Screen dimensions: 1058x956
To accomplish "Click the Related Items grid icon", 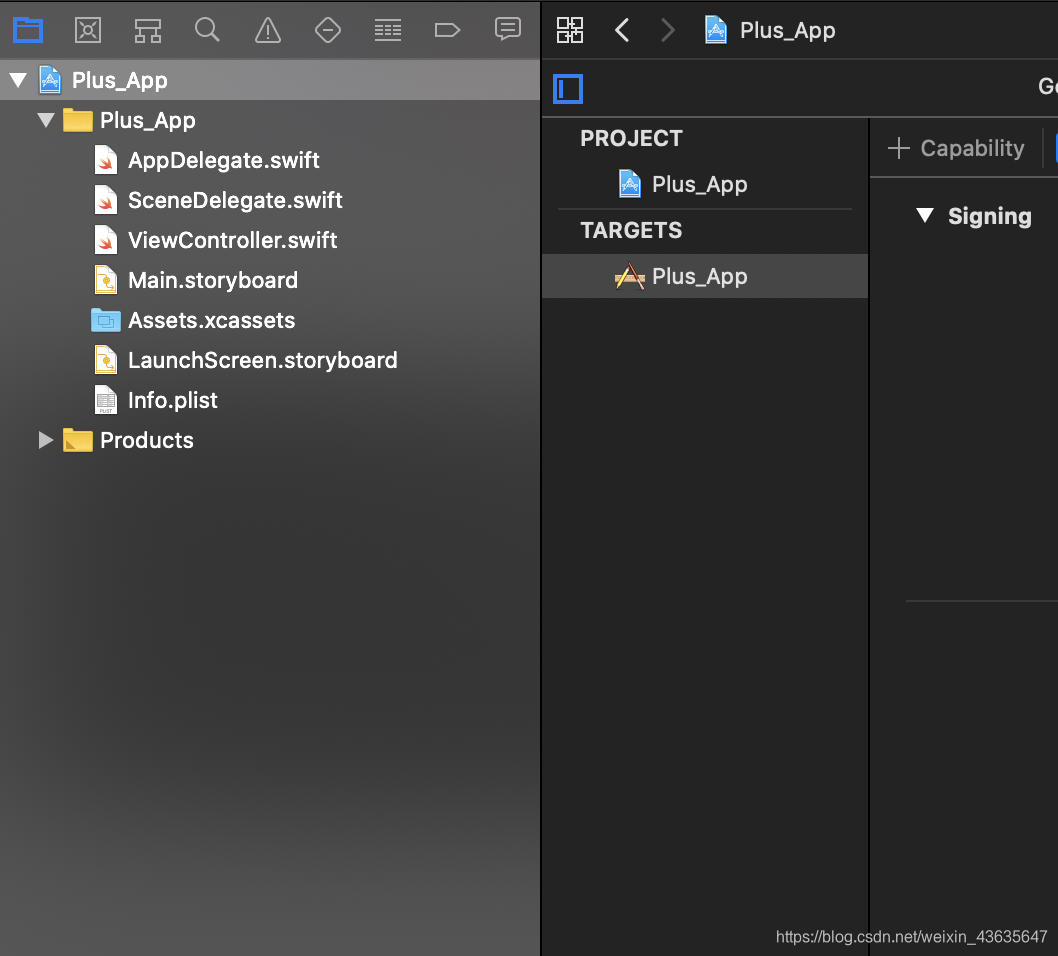I will coord(569,30).
